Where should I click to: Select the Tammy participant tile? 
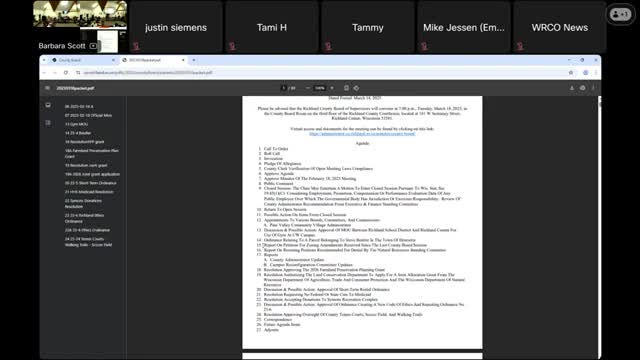click(368, 27)
